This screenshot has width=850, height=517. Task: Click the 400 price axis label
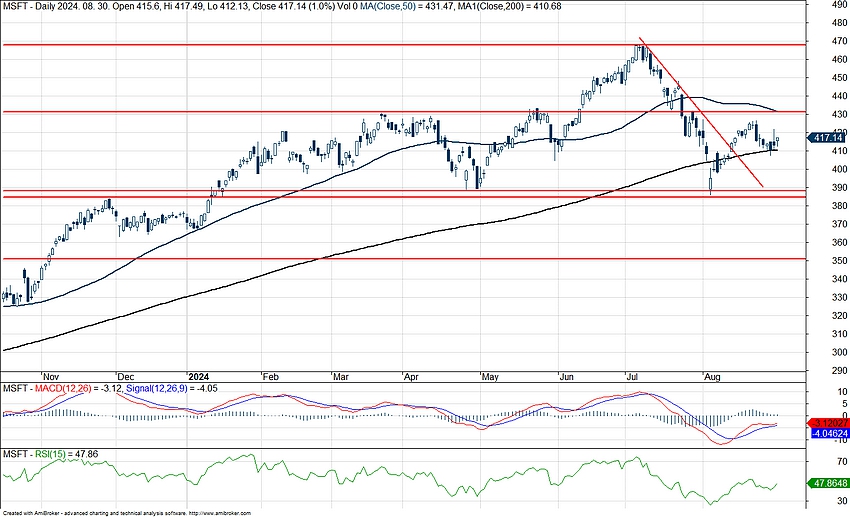[839, 169]
